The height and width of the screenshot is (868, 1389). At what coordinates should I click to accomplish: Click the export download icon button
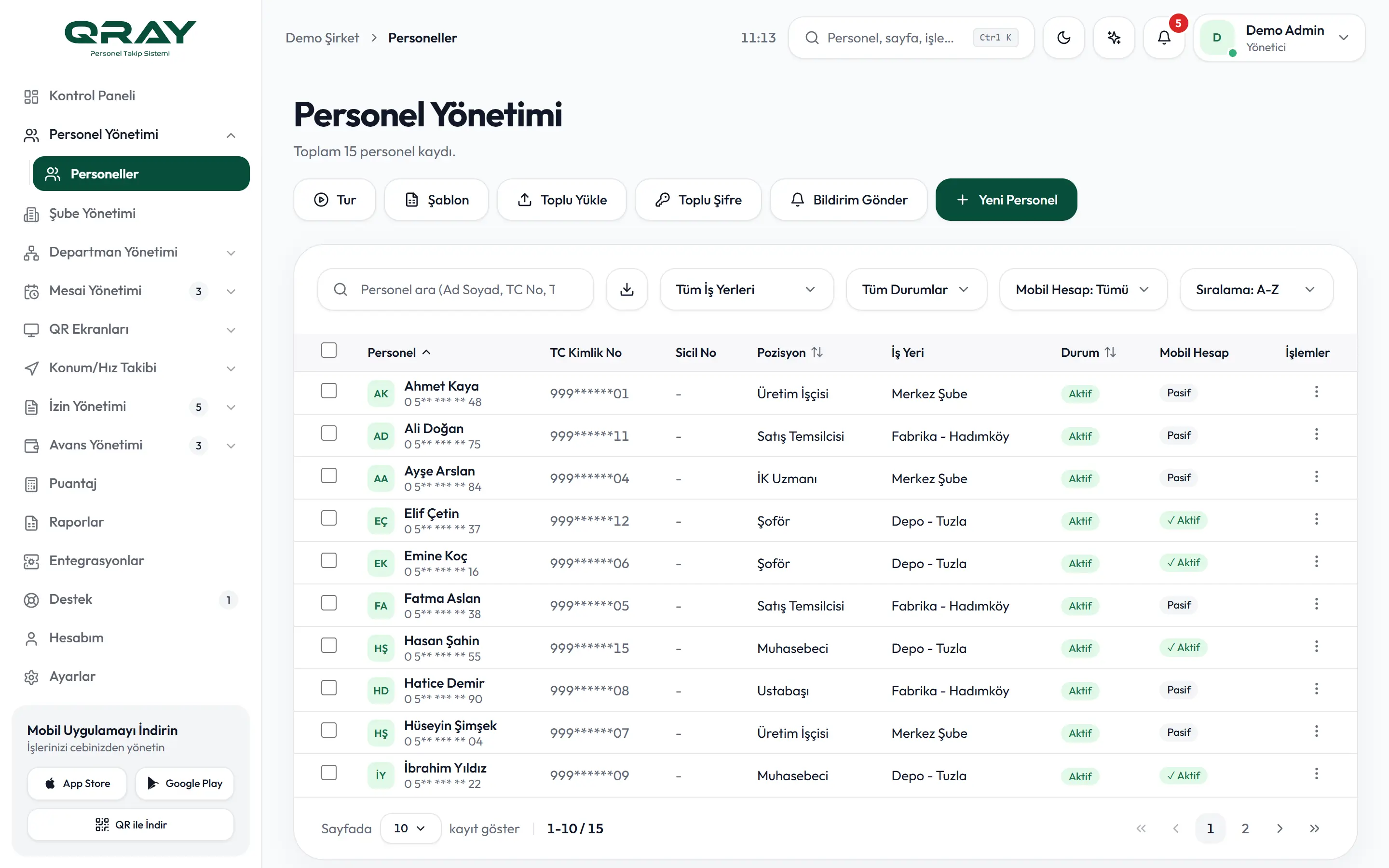coord(627,289)
